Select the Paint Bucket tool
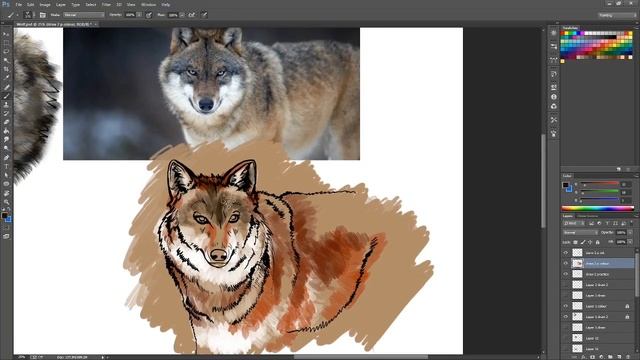 [x=6, y=131]
